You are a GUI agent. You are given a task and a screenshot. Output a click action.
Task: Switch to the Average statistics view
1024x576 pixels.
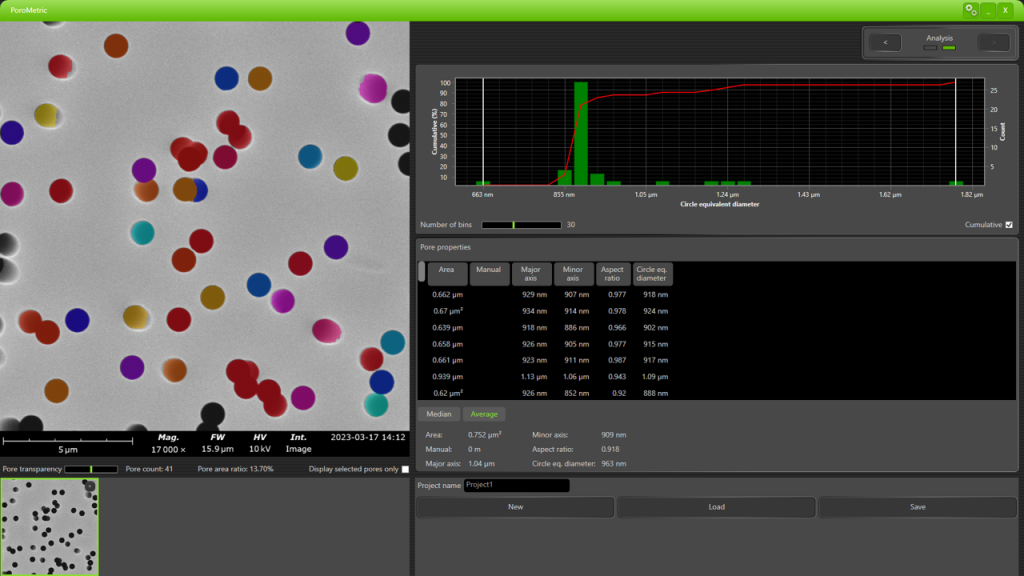pos(484,413)
